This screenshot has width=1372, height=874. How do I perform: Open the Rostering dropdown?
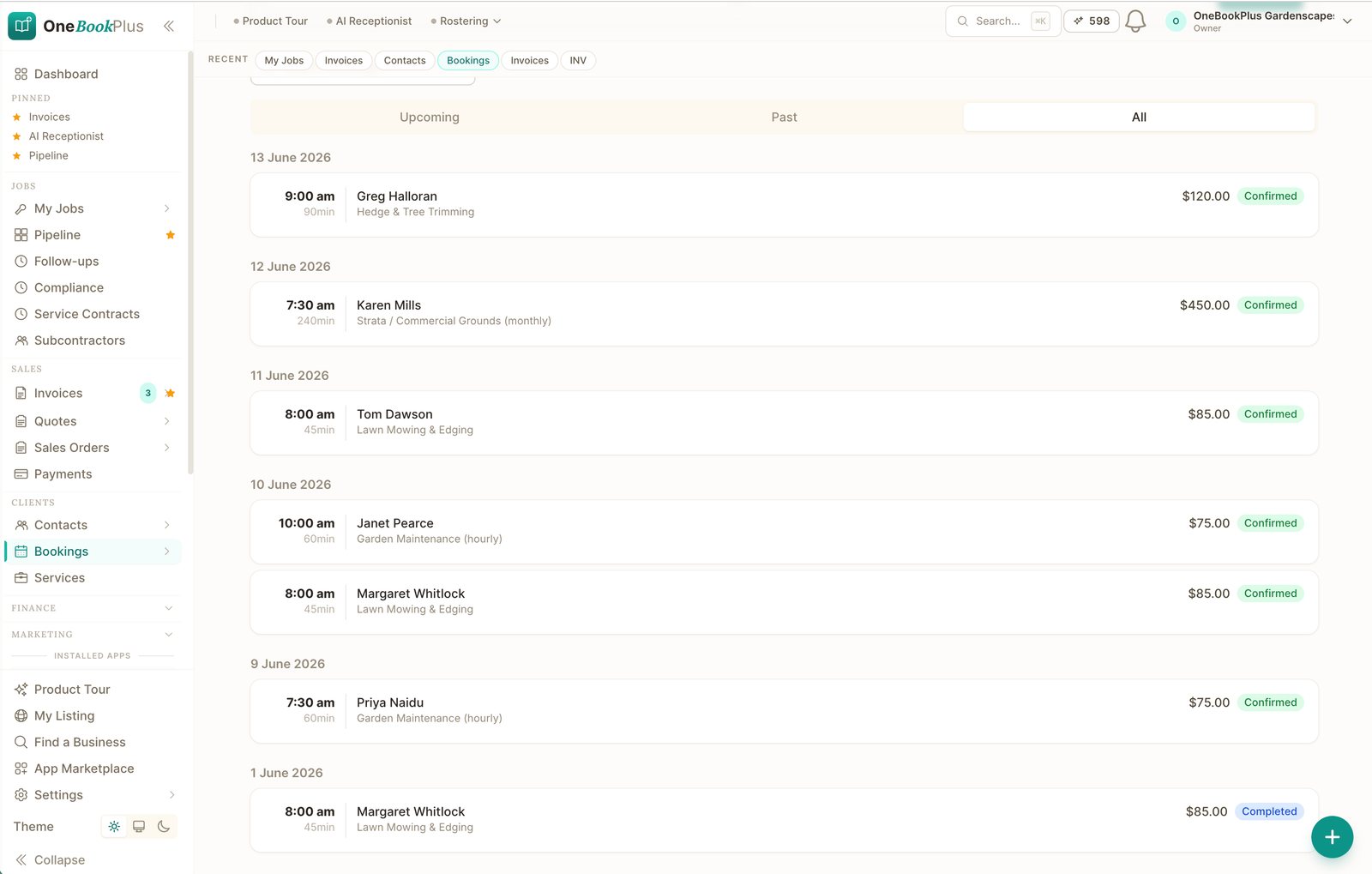466,21
